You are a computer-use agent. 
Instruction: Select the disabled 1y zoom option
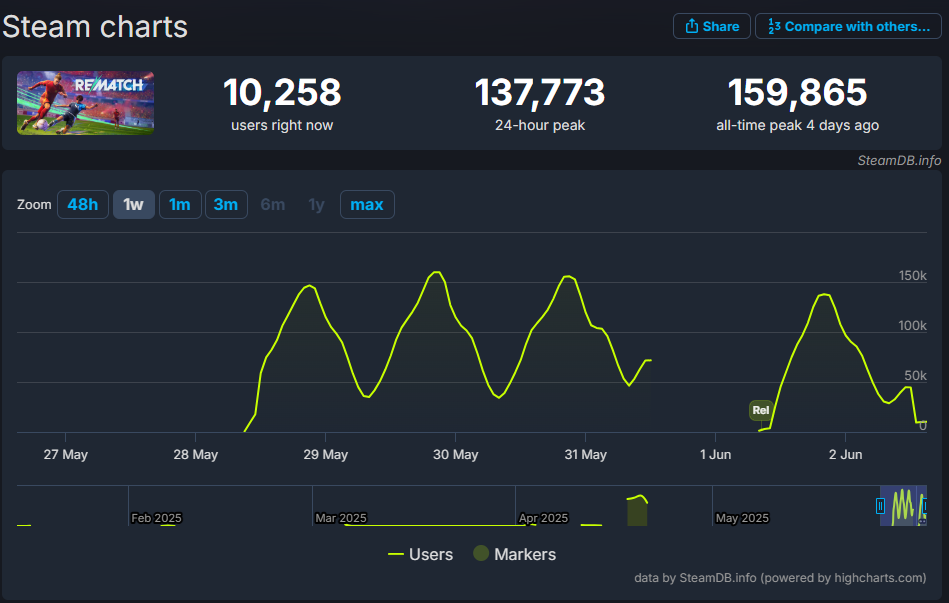(x=316, y=205)
